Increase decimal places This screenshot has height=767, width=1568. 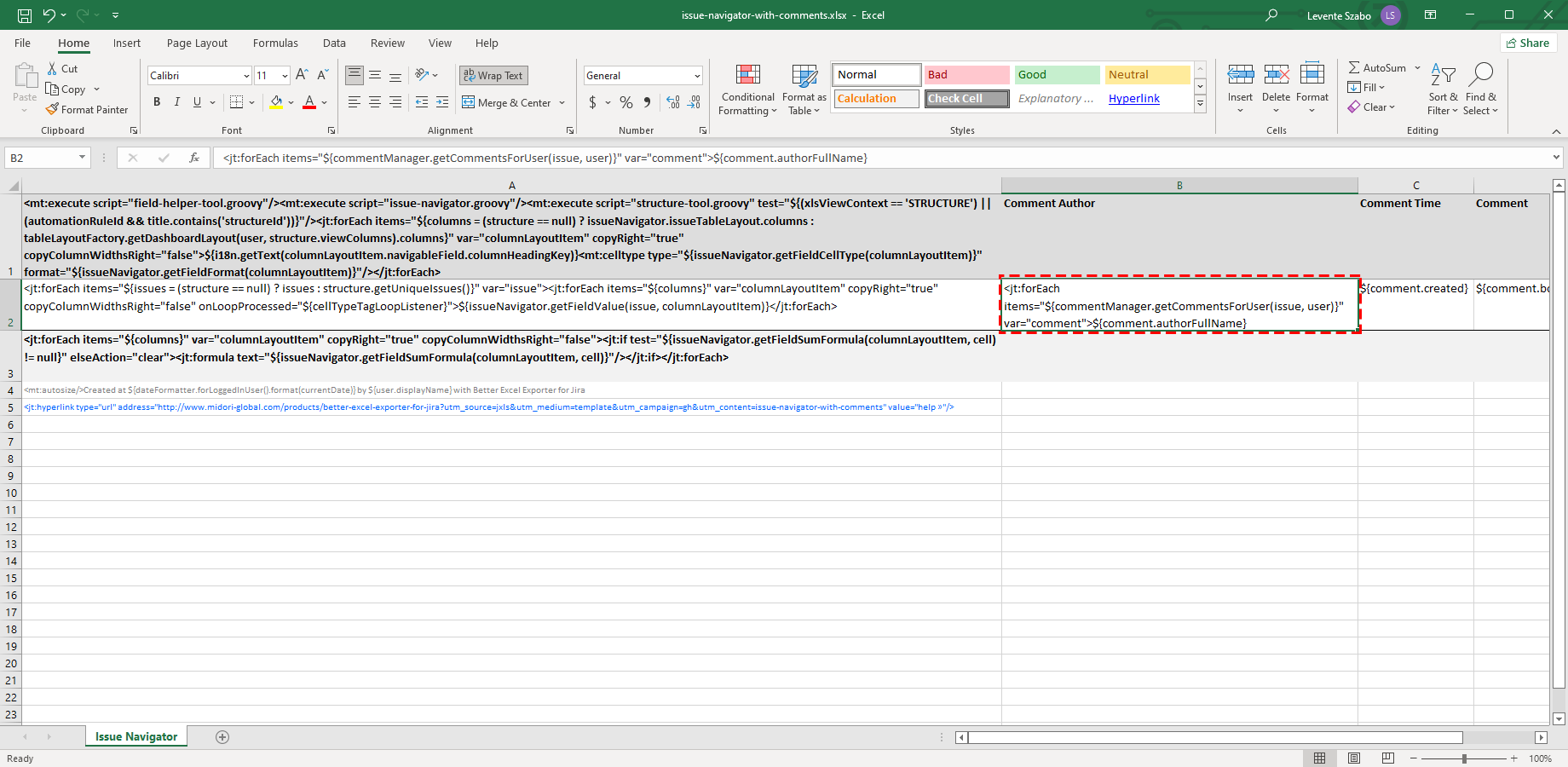click(673, 102)
